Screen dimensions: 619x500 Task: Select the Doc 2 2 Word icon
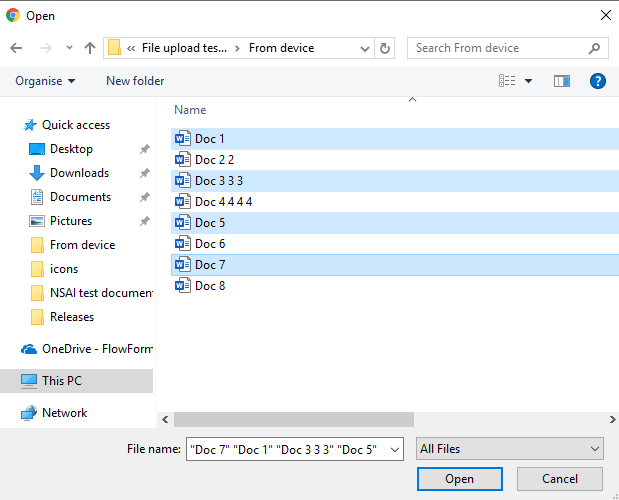coord(183,160)
